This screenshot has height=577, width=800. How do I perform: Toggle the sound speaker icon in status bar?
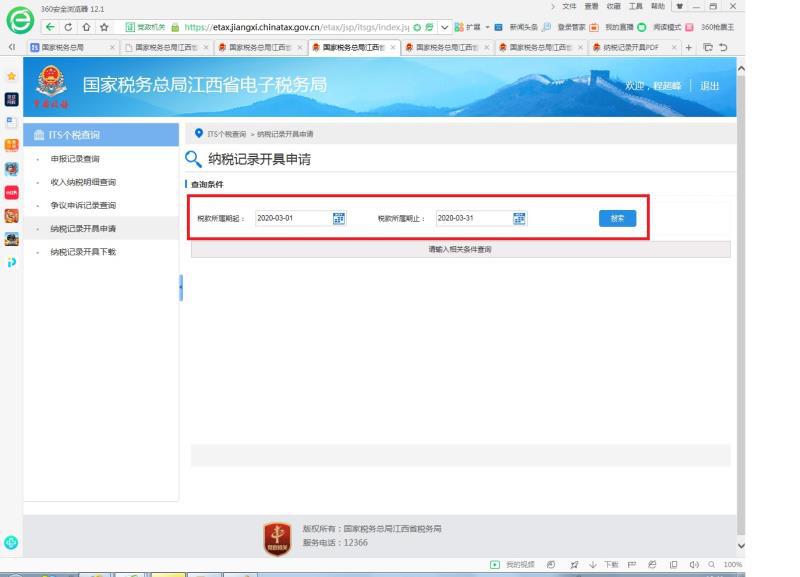[694, 564]
